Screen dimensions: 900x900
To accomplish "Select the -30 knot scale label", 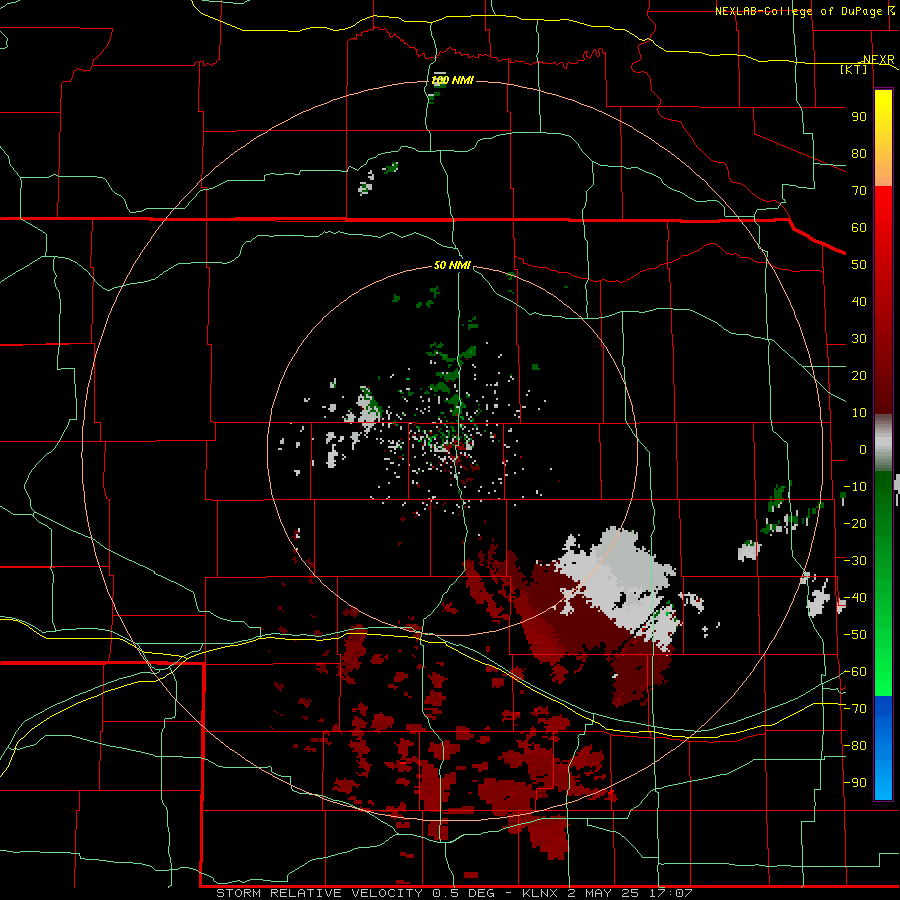I will [855, 561].
